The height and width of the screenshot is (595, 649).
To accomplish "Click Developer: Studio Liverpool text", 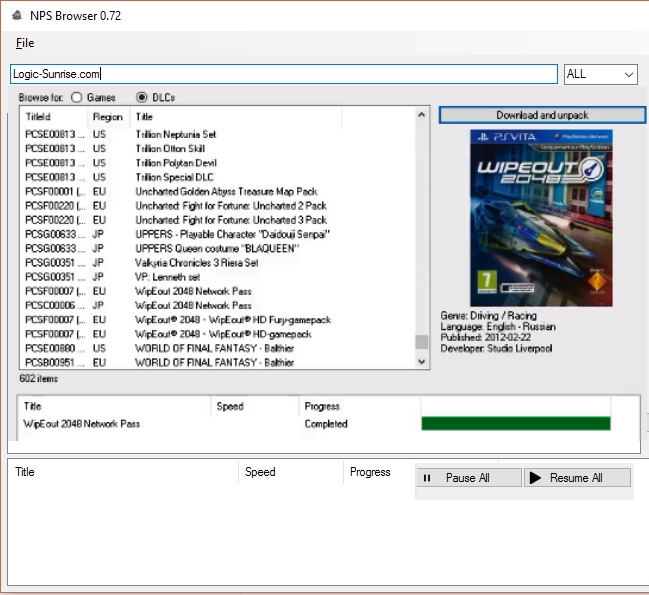I will [x=496, y=348].
